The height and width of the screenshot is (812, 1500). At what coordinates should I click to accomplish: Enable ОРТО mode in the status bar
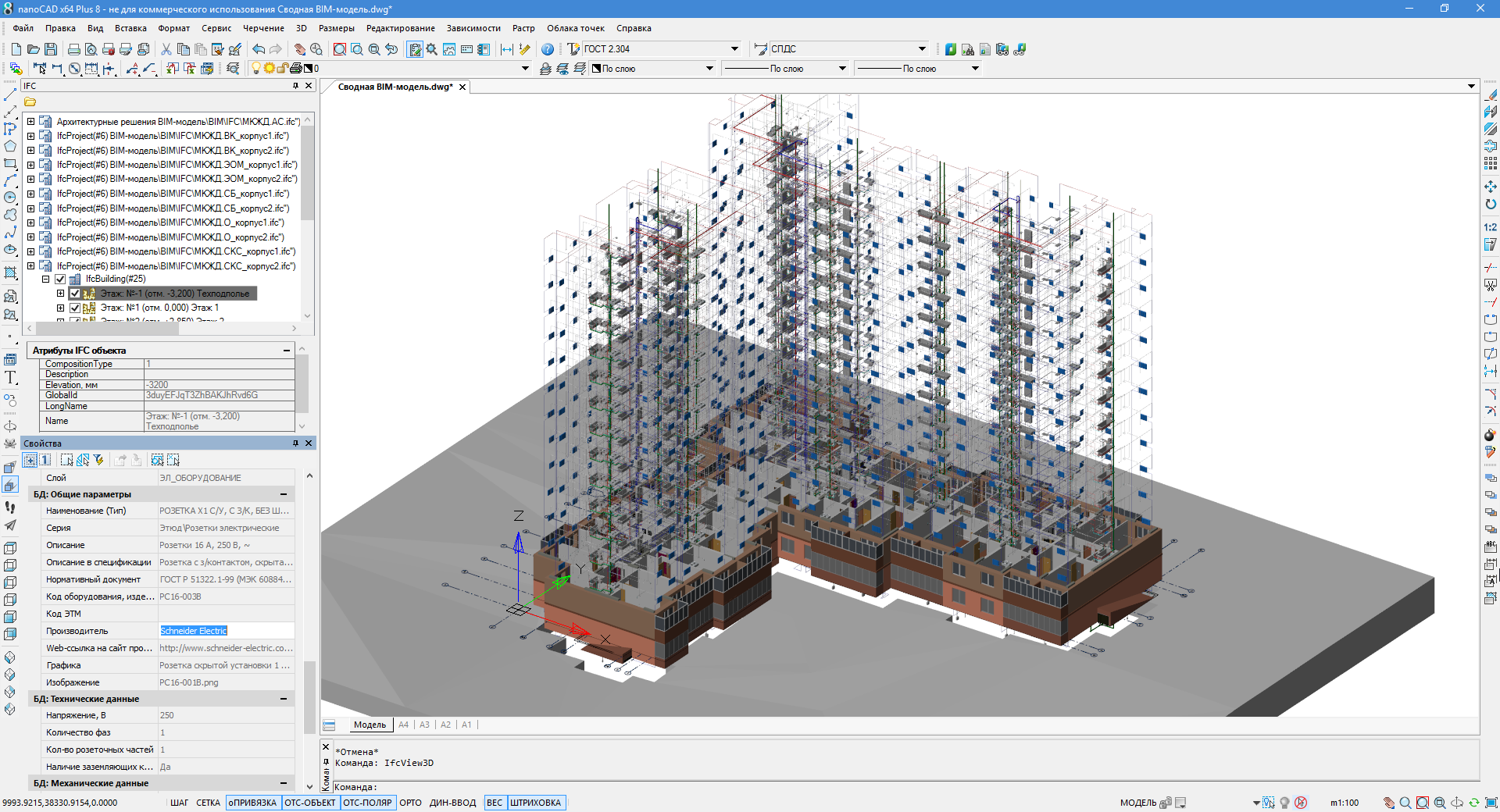coord(411,803)
